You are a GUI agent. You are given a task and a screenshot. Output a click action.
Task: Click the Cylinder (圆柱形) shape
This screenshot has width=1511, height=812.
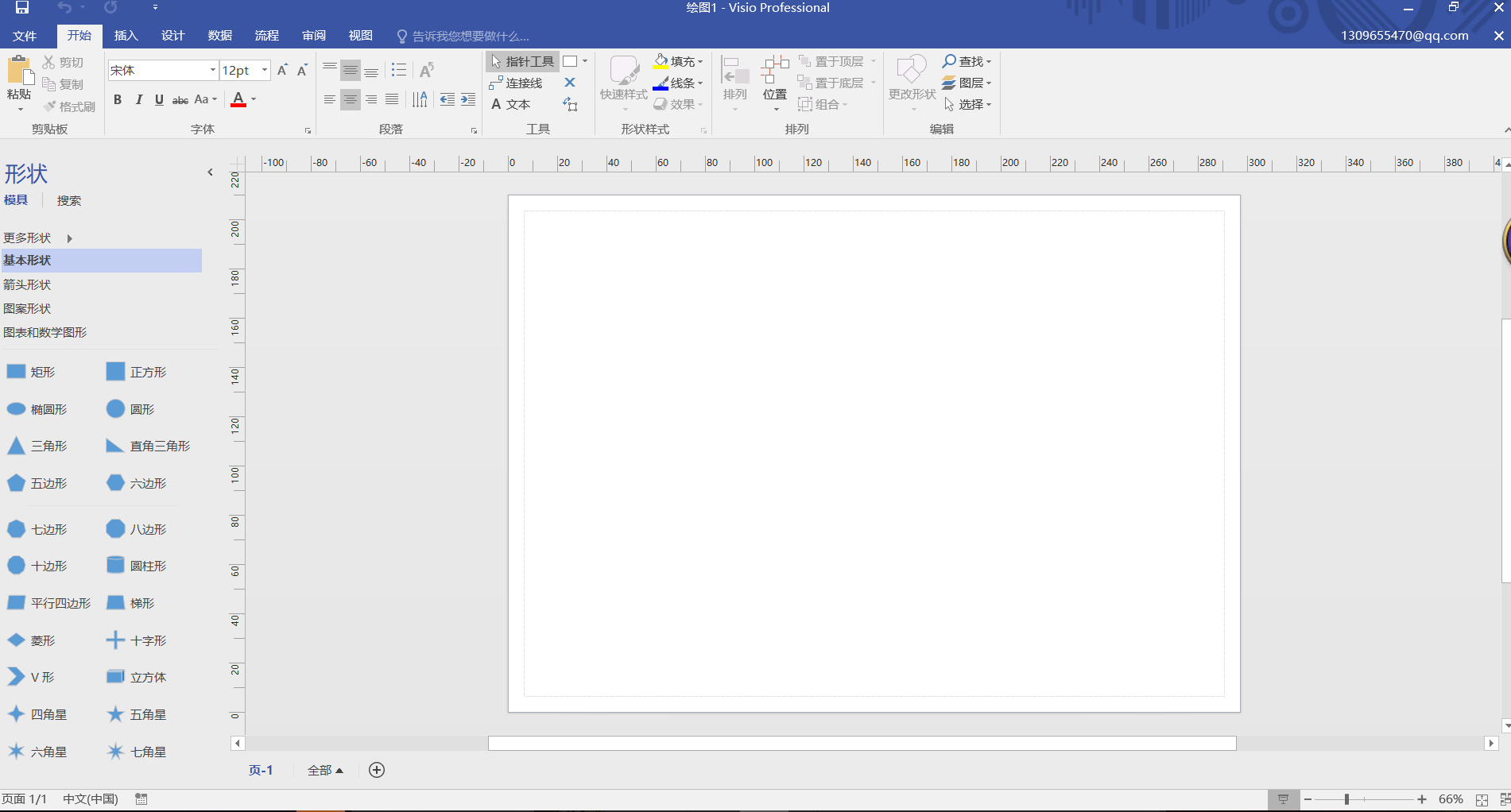click(x=137, y=566)
